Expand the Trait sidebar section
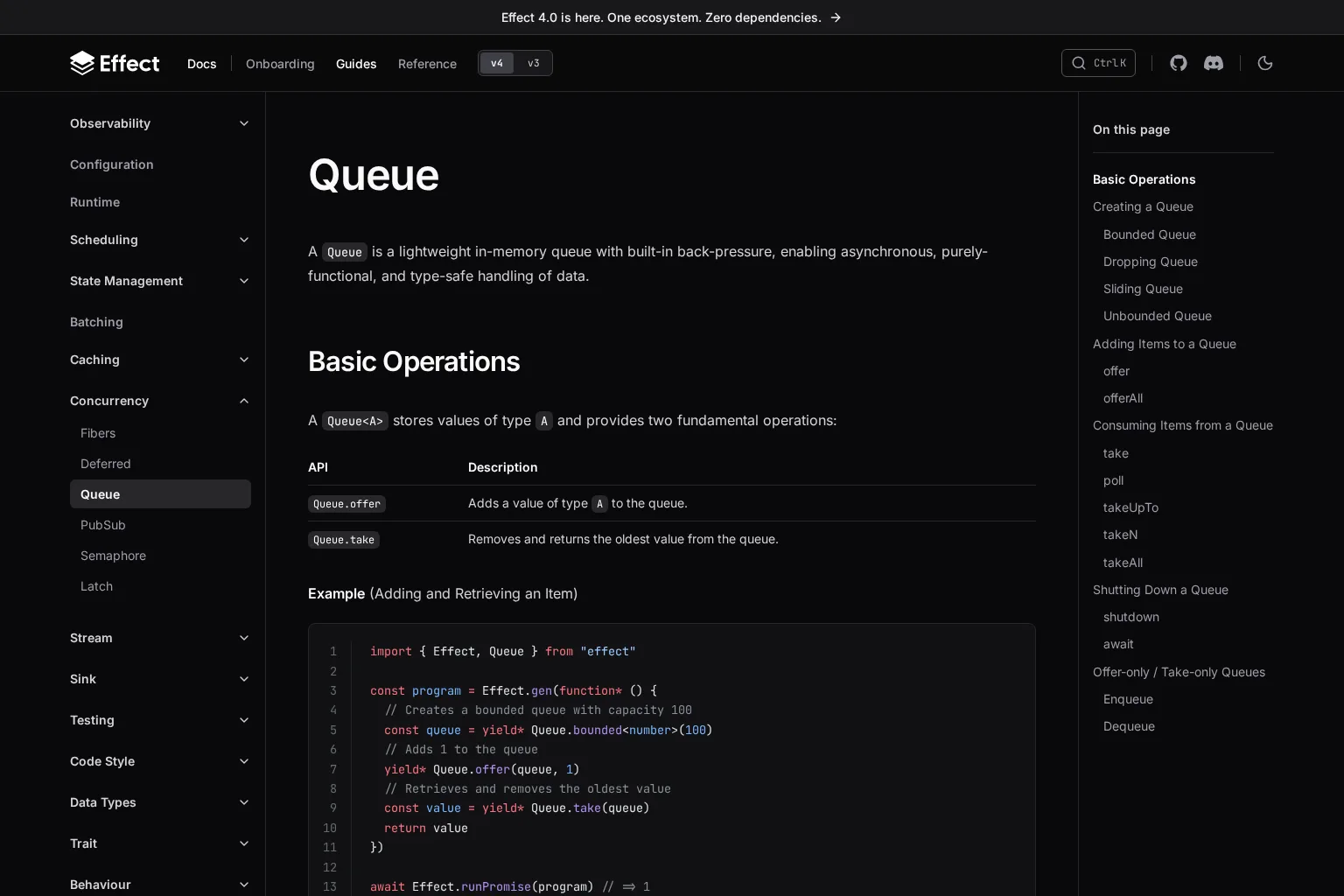Screen dimensions: 1344x896 pos(160,843)
